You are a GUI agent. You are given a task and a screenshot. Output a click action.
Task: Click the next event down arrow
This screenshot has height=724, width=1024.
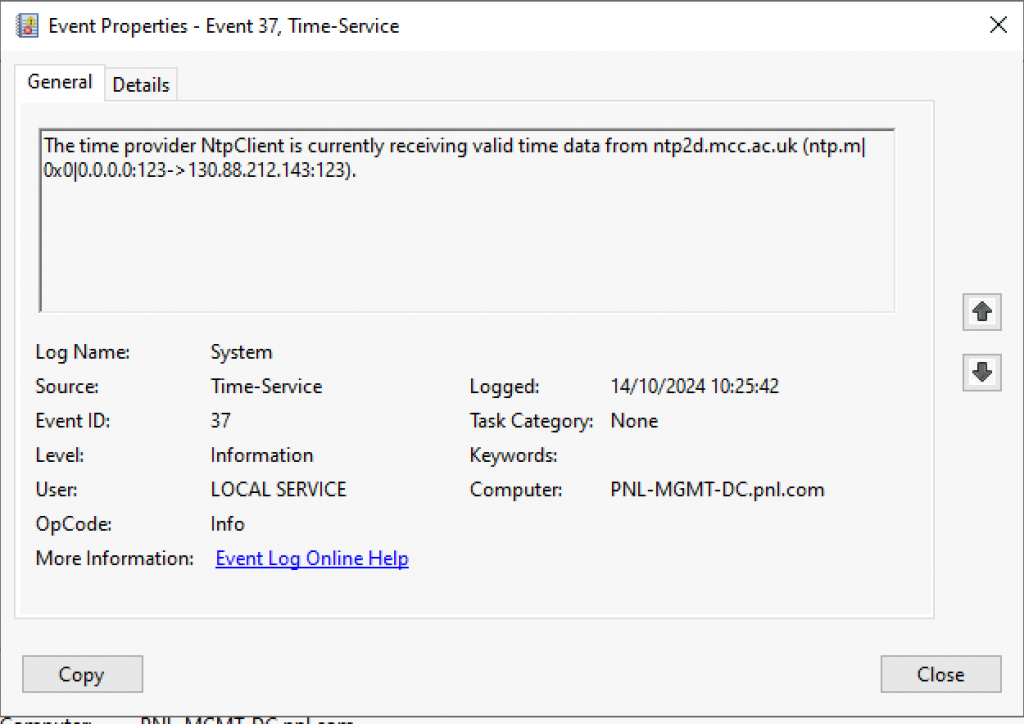981,373
